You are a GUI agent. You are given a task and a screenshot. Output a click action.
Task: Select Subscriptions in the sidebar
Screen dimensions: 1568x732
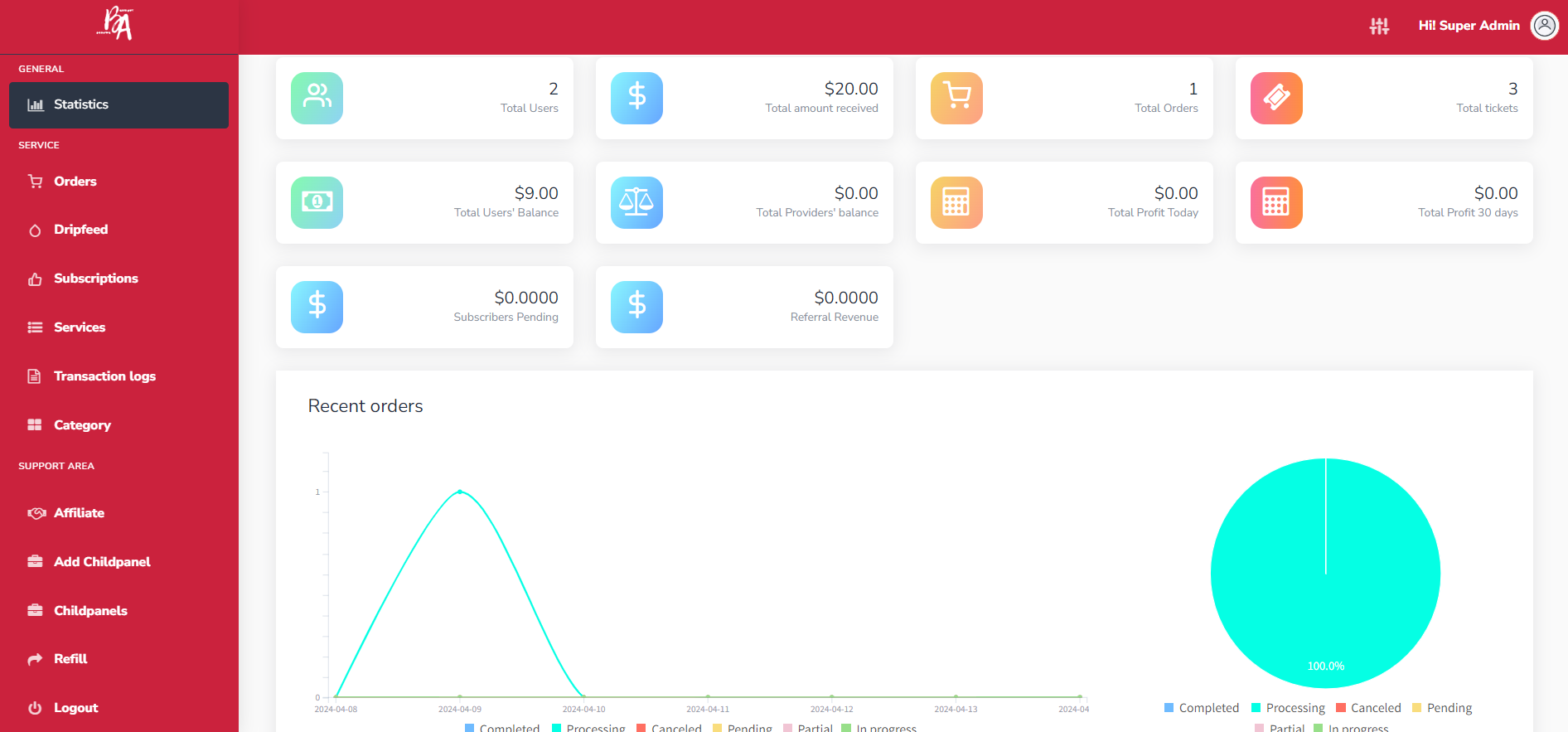tap(95, 279)
